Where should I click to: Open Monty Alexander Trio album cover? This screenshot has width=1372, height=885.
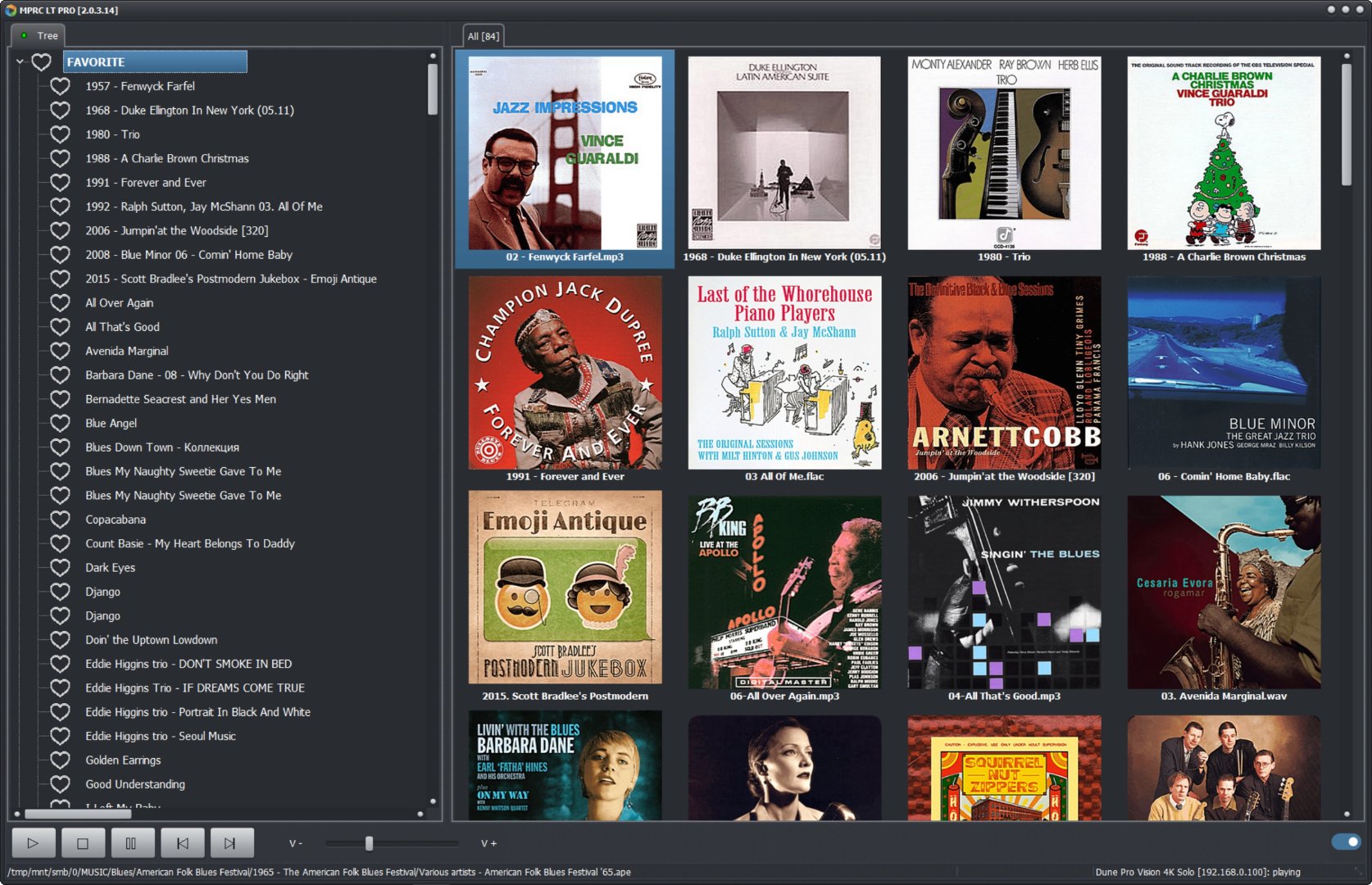(x=1005, y=153)
